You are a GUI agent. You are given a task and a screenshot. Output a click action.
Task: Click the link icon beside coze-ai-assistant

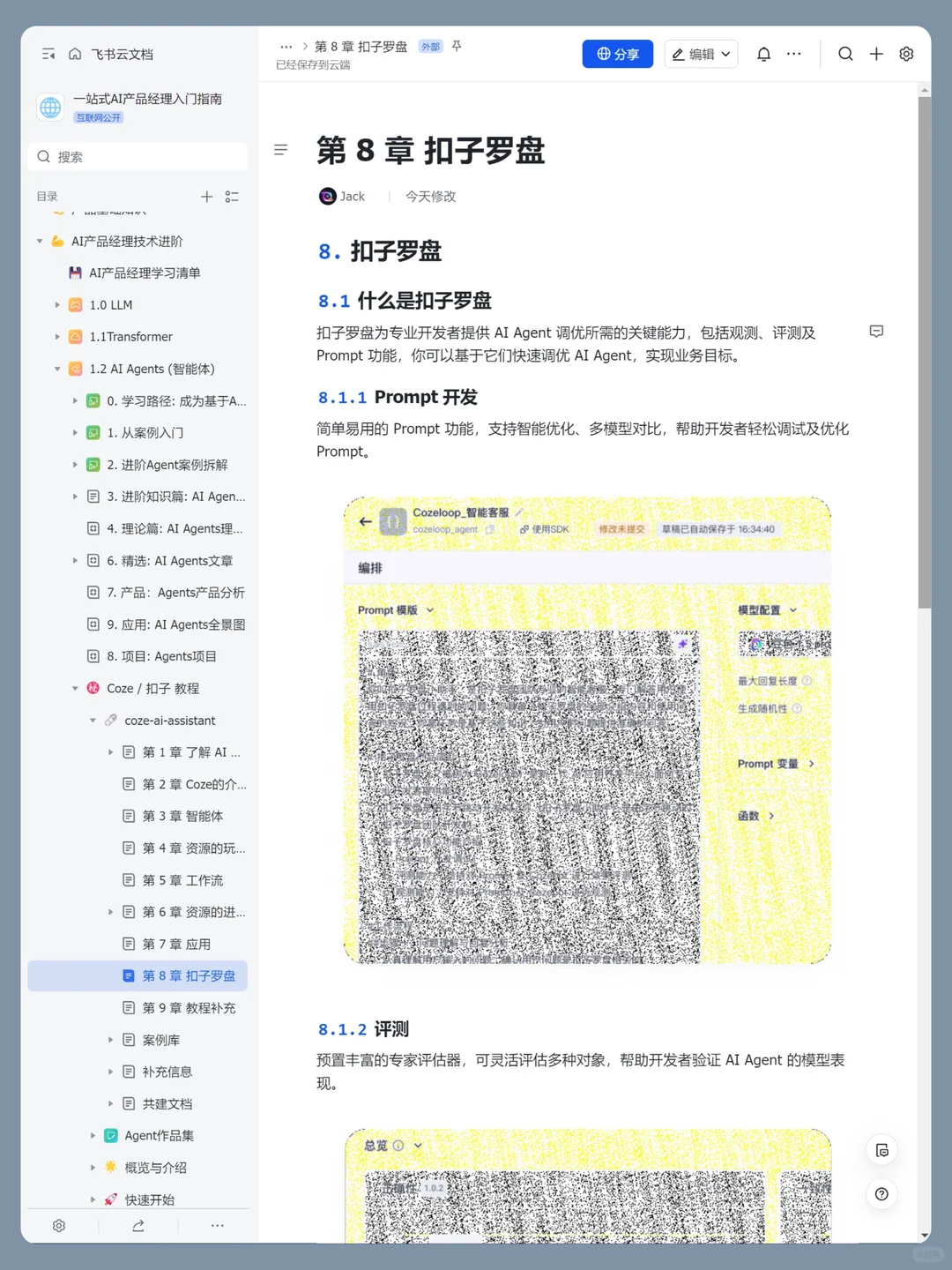[111, 721]
